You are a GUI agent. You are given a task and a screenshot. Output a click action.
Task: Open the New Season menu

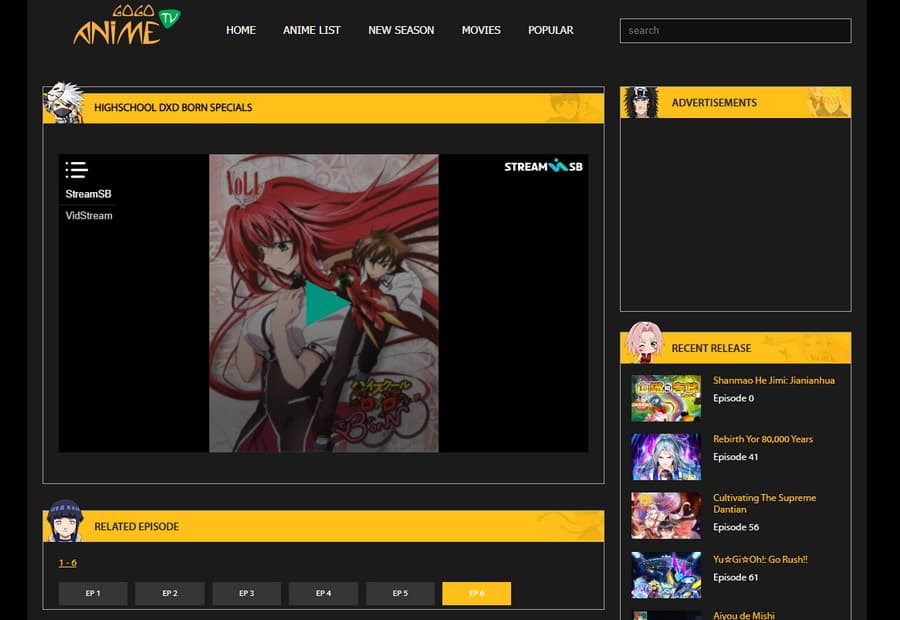pos(401,30)
